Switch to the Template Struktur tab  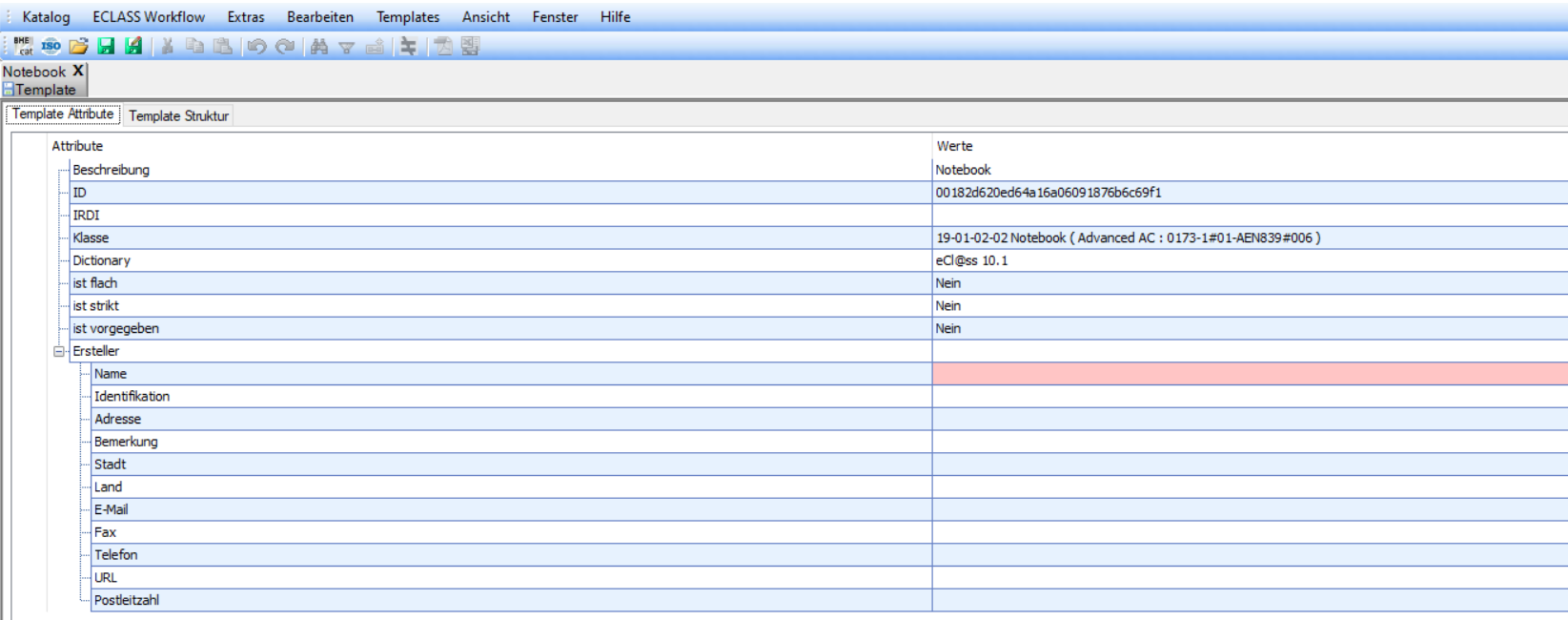tap(178, 115)
